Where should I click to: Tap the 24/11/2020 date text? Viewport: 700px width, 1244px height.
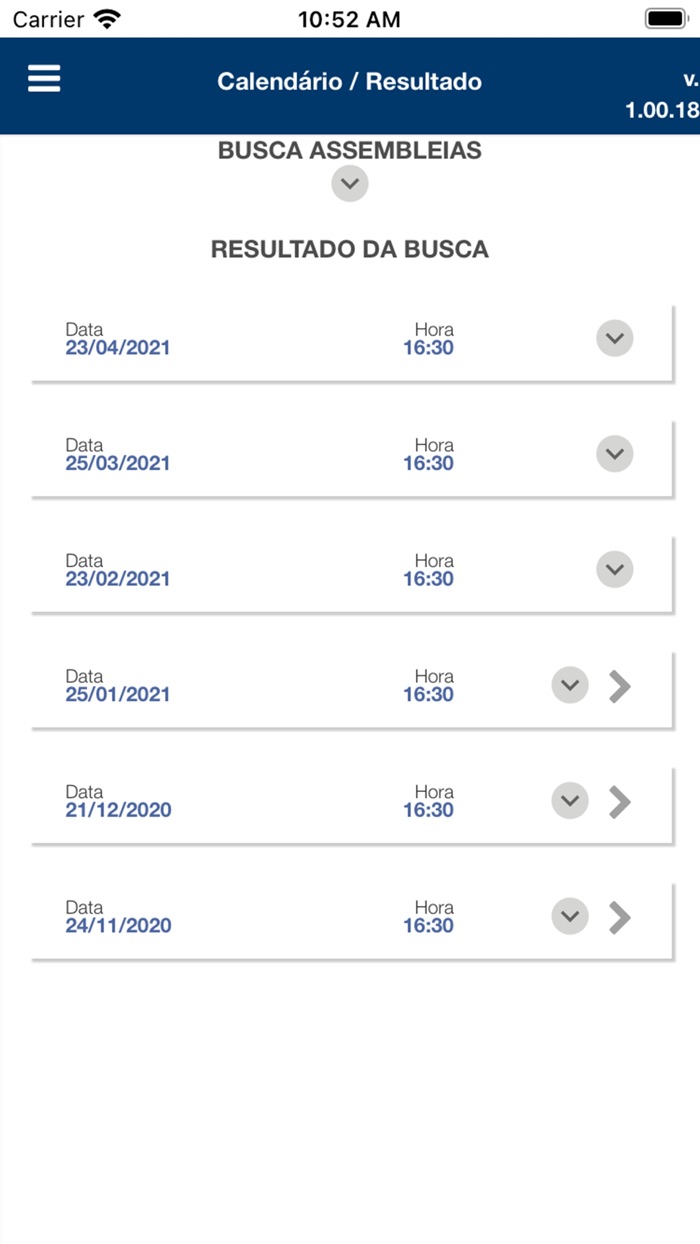118,925
